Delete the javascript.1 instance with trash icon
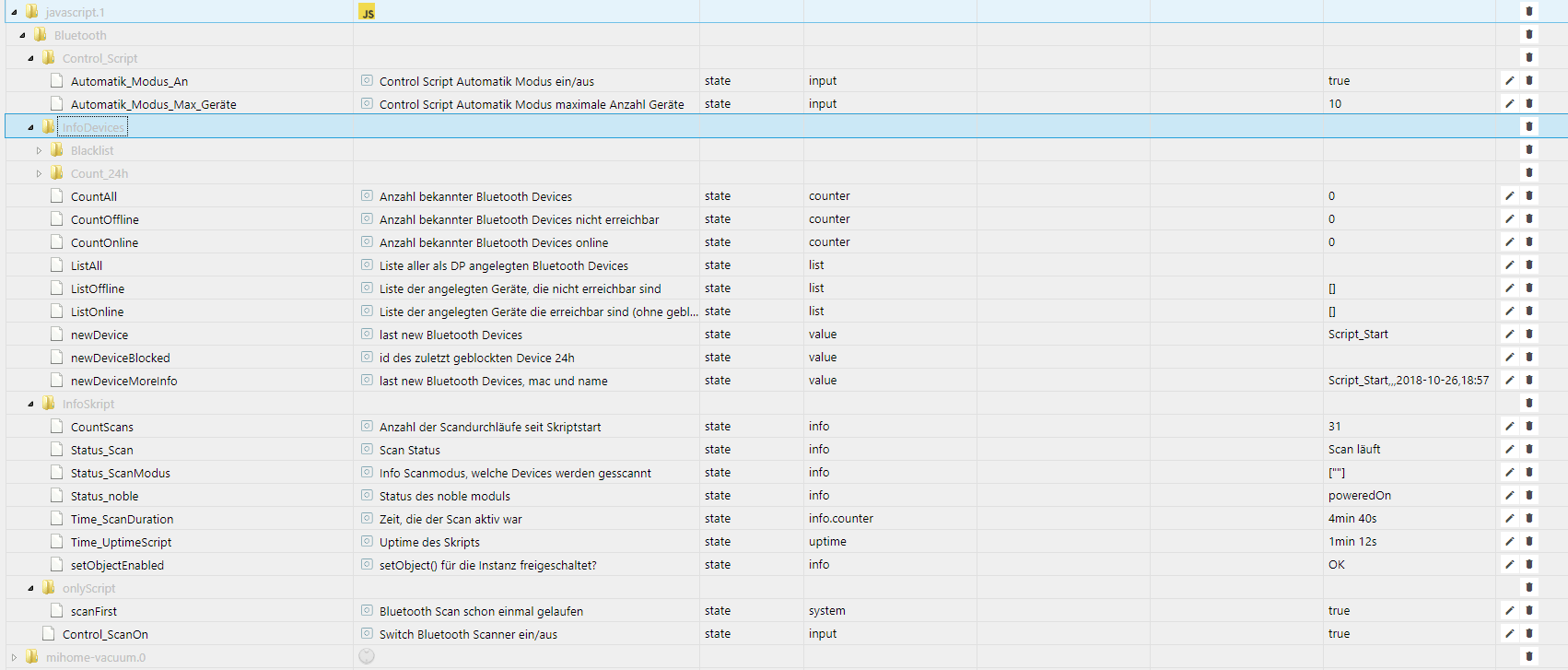This screenshot has width=1568, height=670. pos(1529,12)
